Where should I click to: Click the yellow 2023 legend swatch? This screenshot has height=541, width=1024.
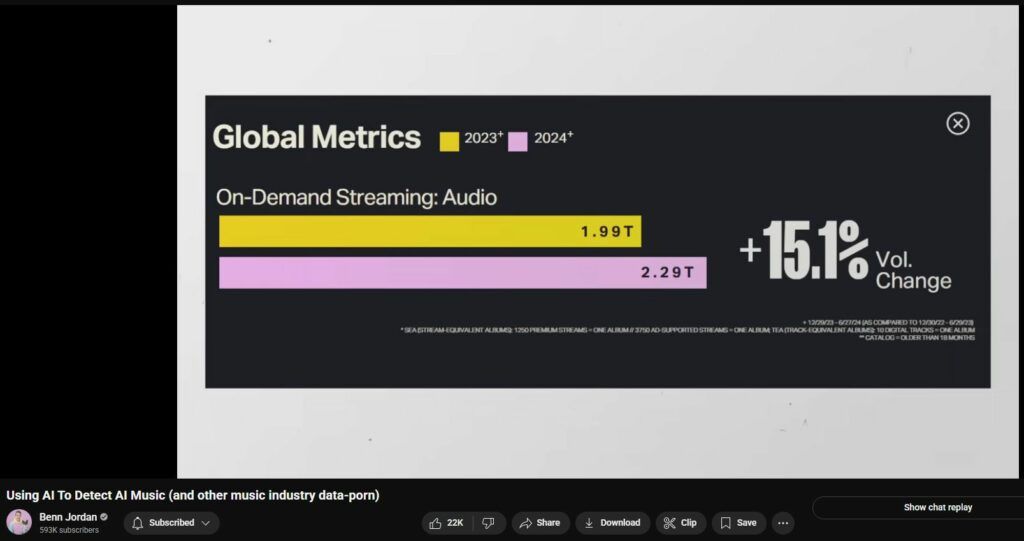pyautogui.click(x=449, y=141)
